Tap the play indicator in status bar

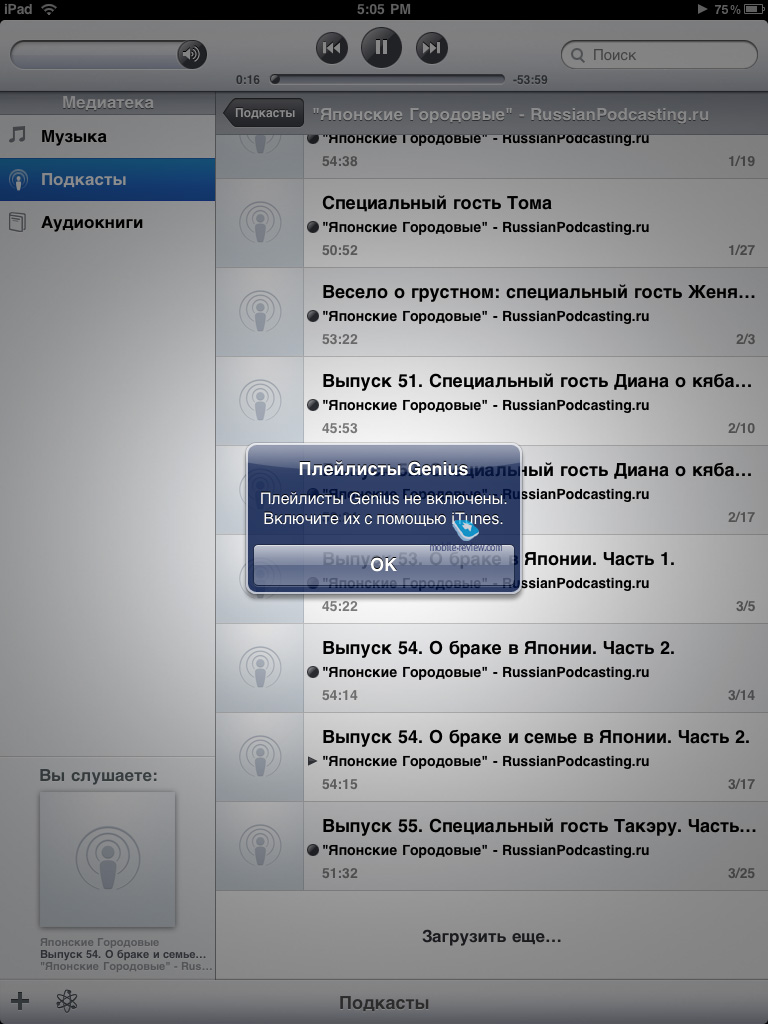click(x=703, y=9)
